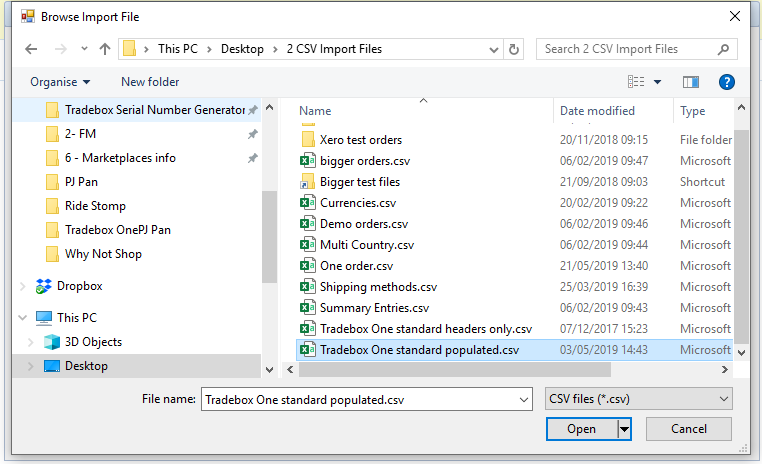This screenshot has width=762, height=464.
Task: Open Why Not Shop folder
Action: point(94,254)
